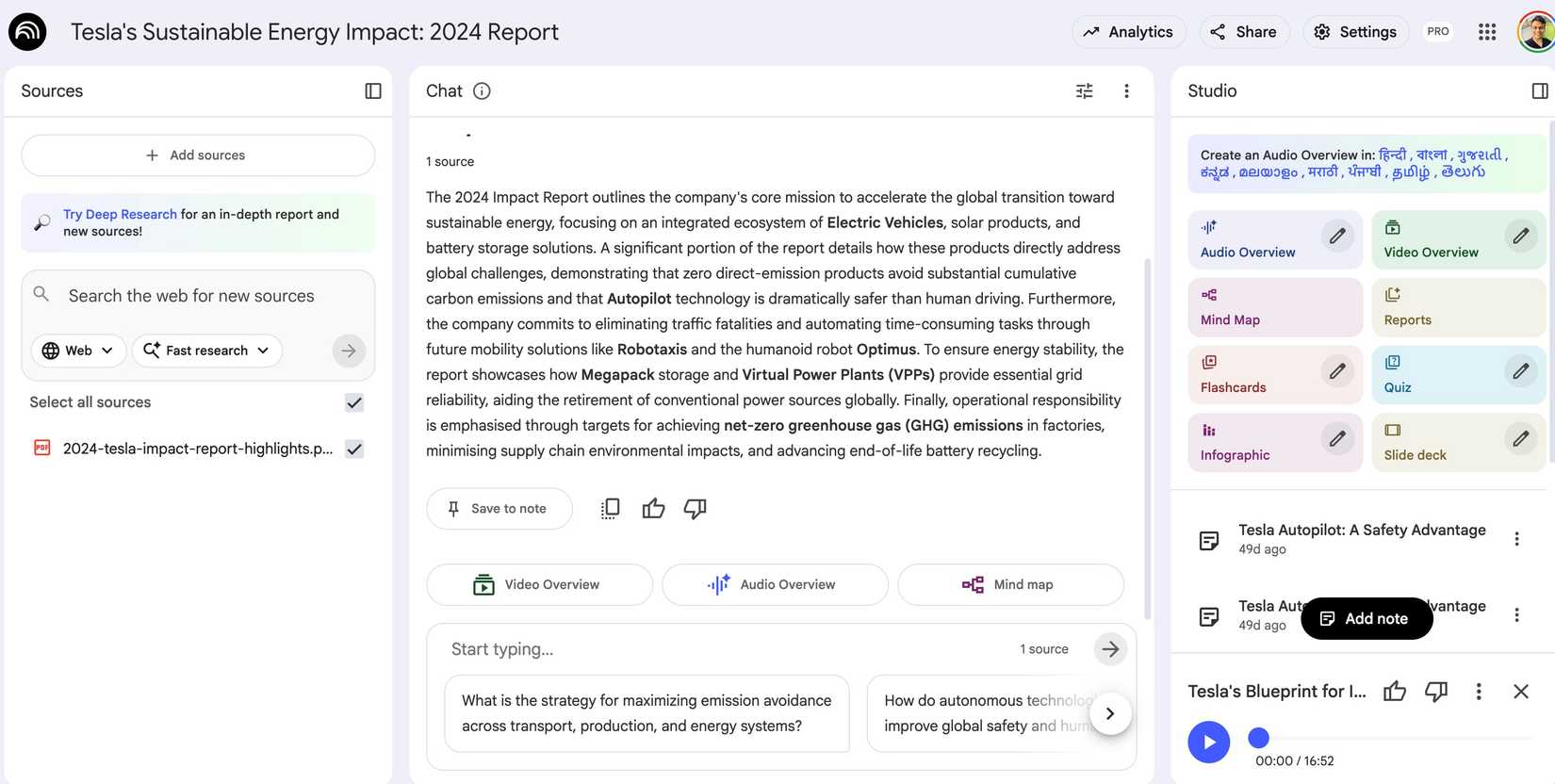Expand the Fast research mode dropdown
Image resolution: width=1555 pixels, height=784 pixels.
tap(206, 351)
